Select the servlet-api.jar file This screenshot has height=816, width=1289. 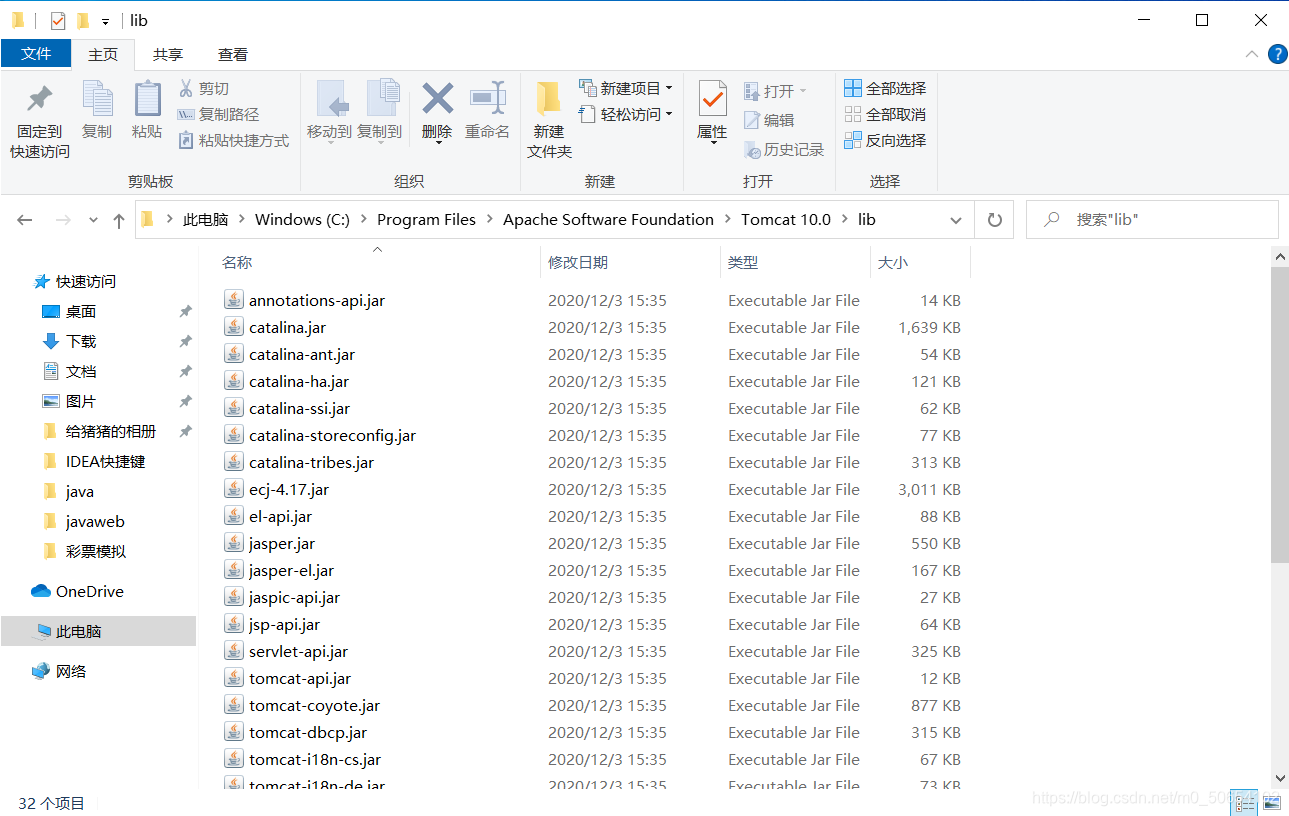point(298,651)
